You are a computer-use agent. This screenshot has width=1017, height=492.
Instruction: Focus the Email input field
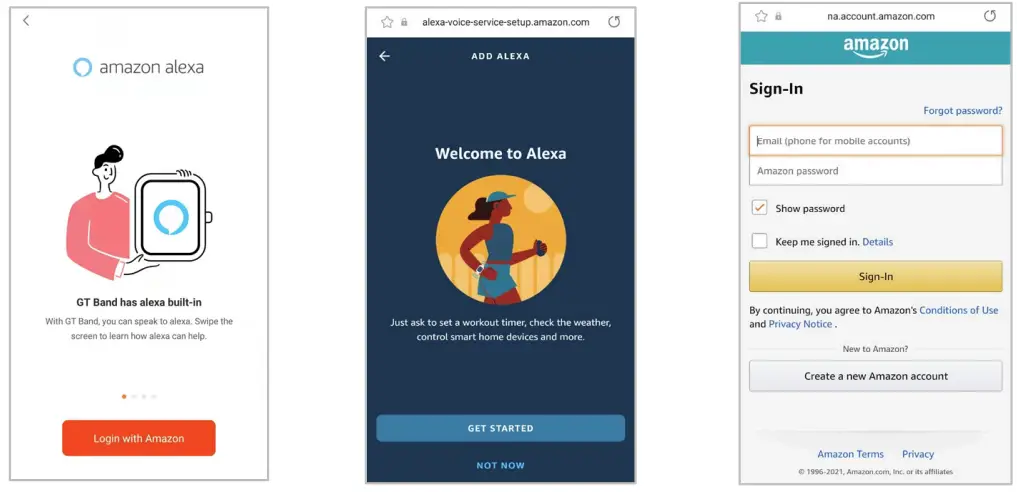coord(876,141)
